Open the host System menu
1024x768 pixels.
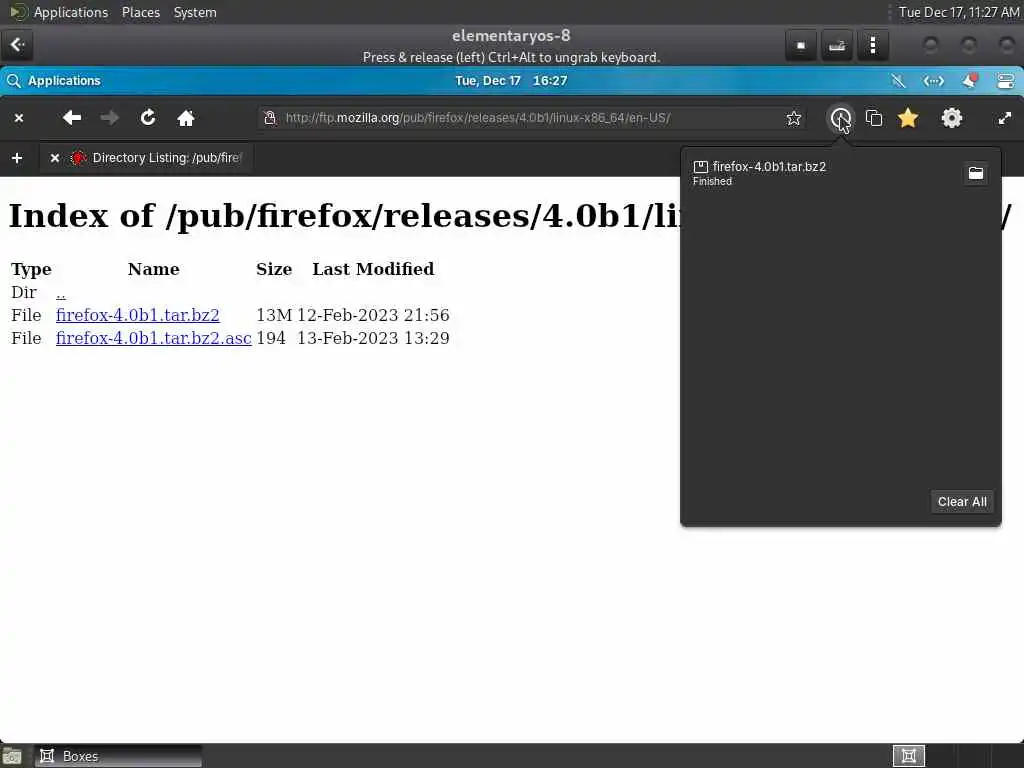pyautogui.click(x=195, y=12)
